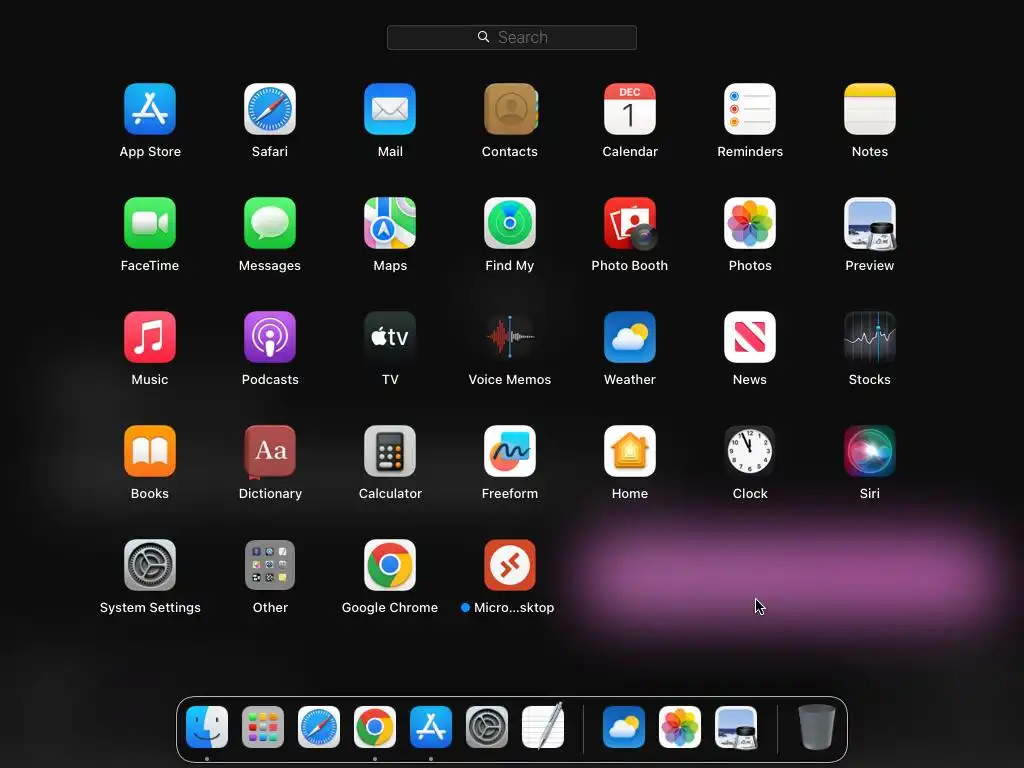
Task: Launch Photo Booth
Action: point(630,223)
